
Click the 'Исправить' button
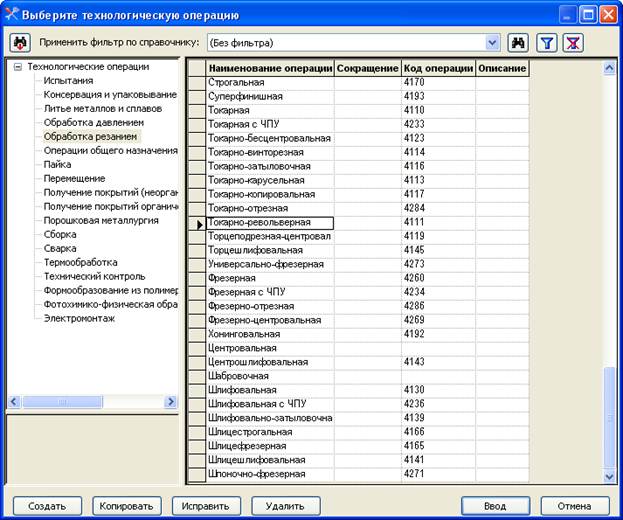pyautogui.click(x=206, y=506)
